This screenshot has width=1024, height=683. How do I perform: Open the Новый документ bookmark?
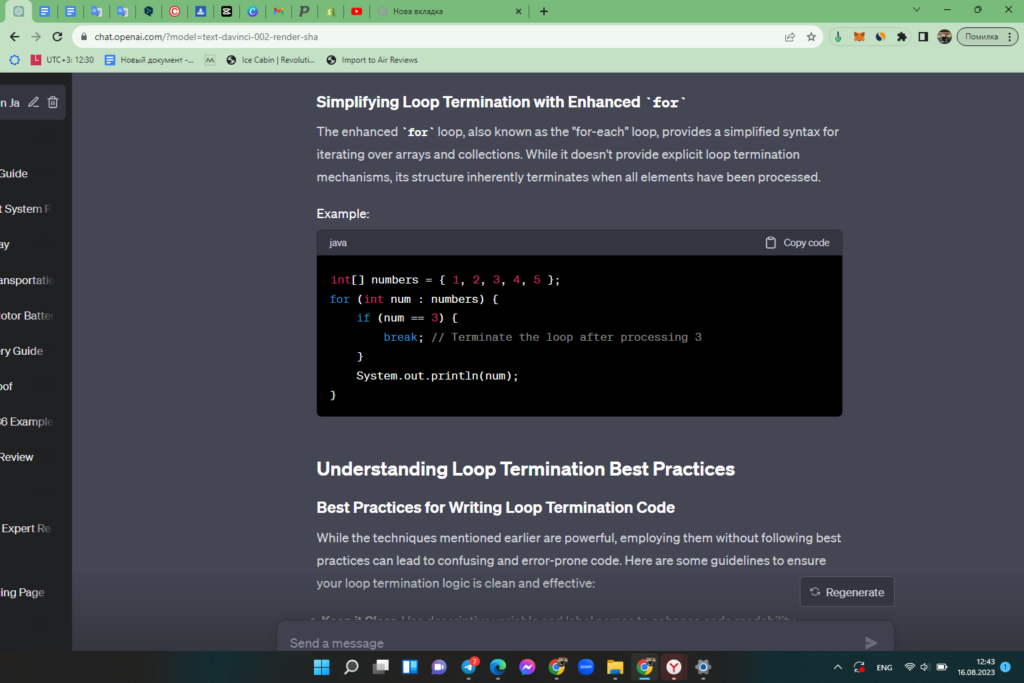149,59
